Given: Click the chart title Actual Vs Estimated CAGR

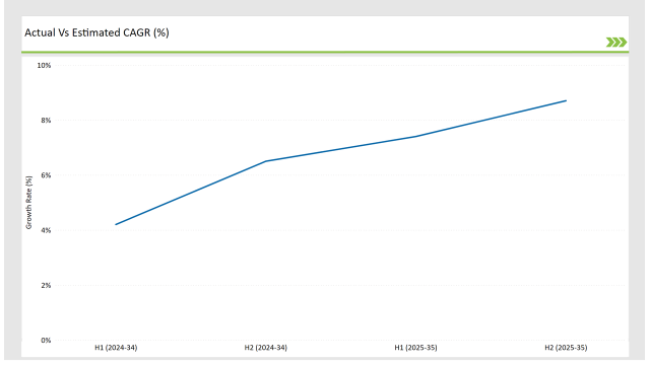Looking at the screenshot, I should pyautogui.click(x=97, y=33).
